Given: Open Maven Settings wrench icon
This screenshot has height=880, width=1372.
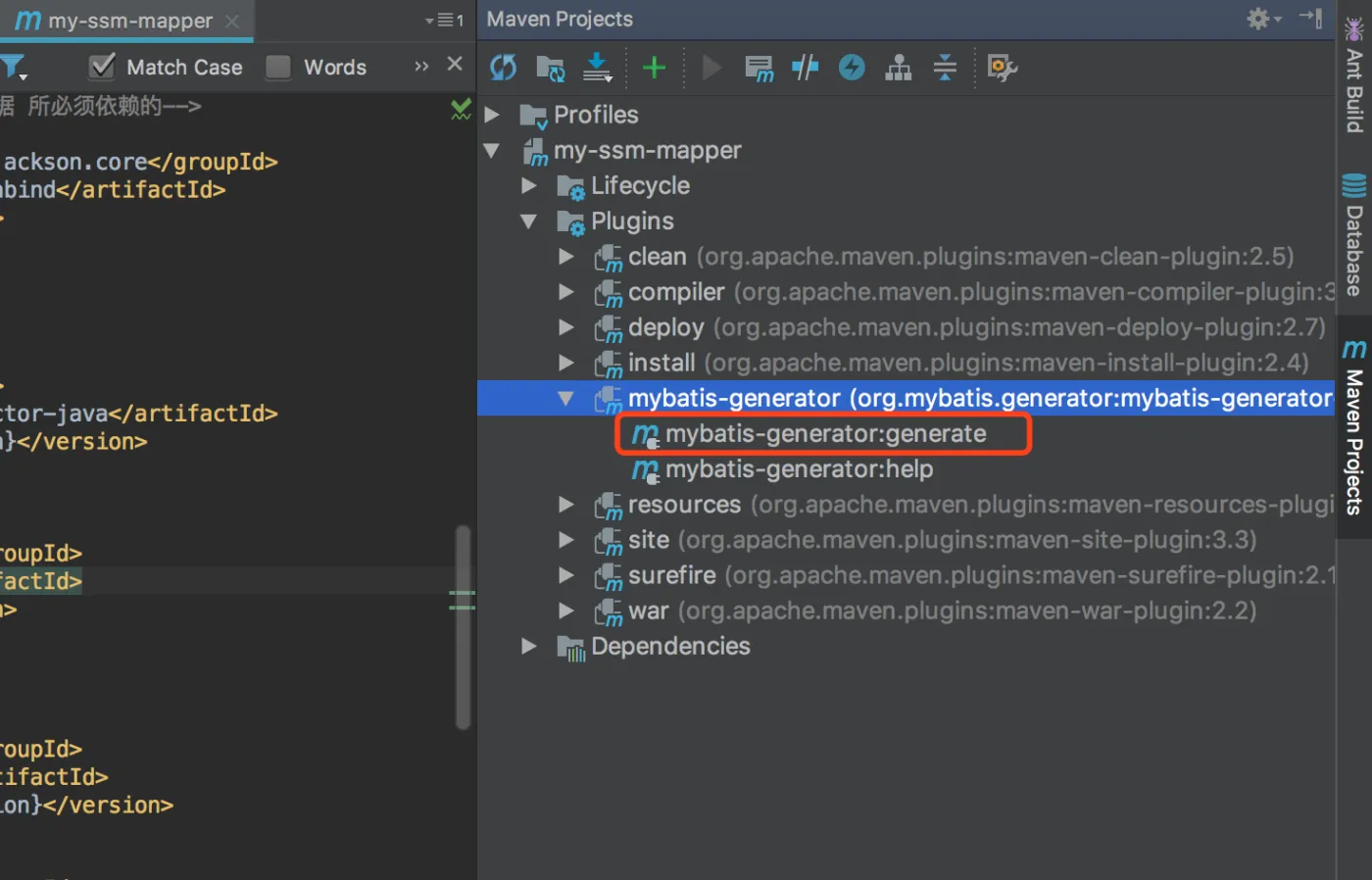Looking at the screenshot, I should point(1002,68).
